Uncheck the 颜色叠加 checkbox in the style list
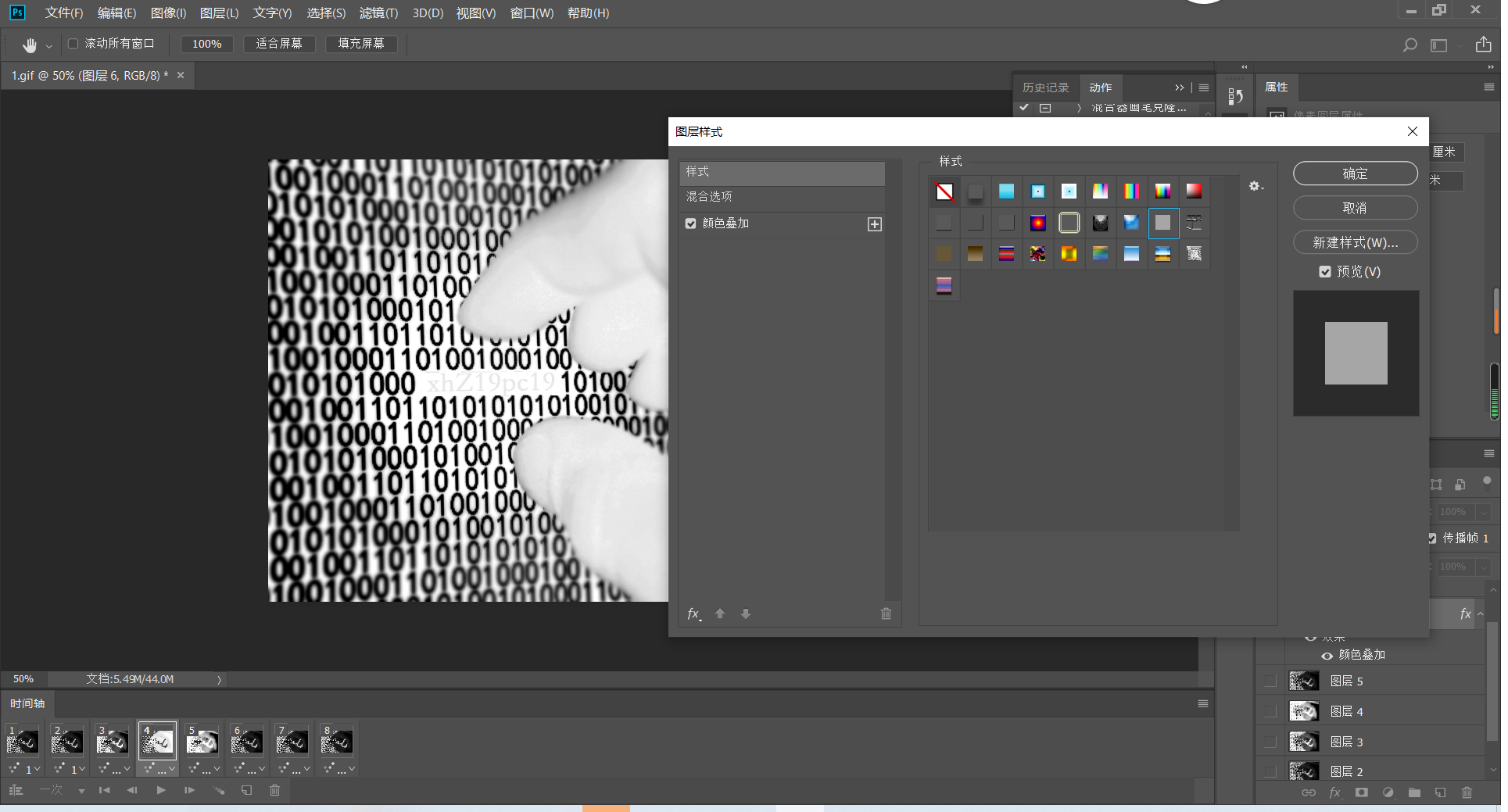The image size is (1508, 812). (690, 224)
